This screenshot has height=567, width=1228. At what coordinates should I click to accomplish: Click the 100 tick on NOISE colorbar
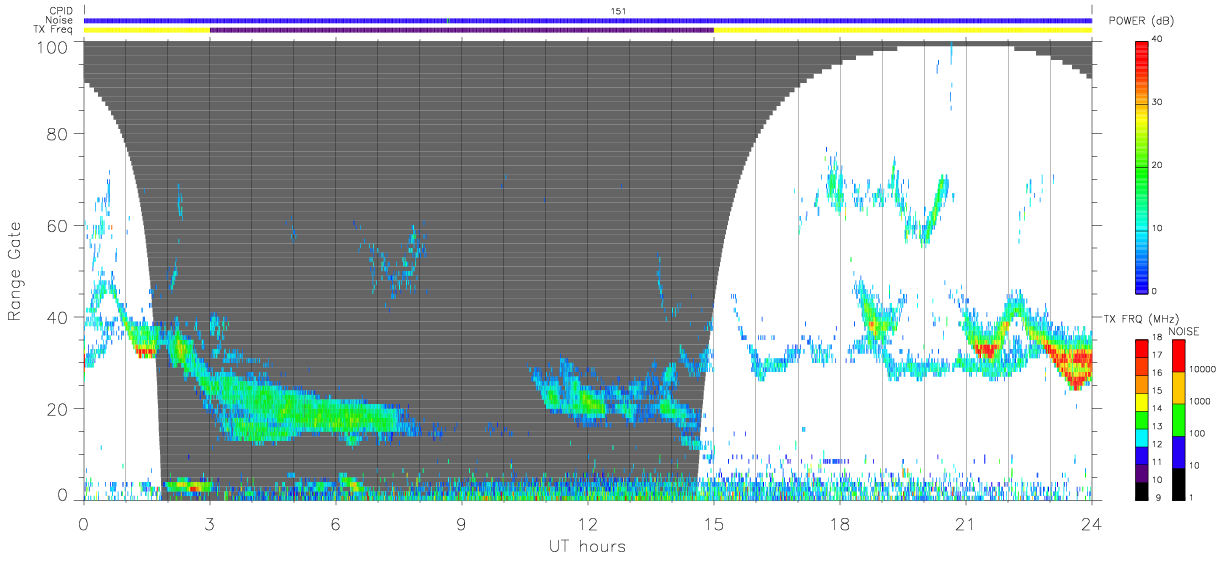[x=1199, y=433]
